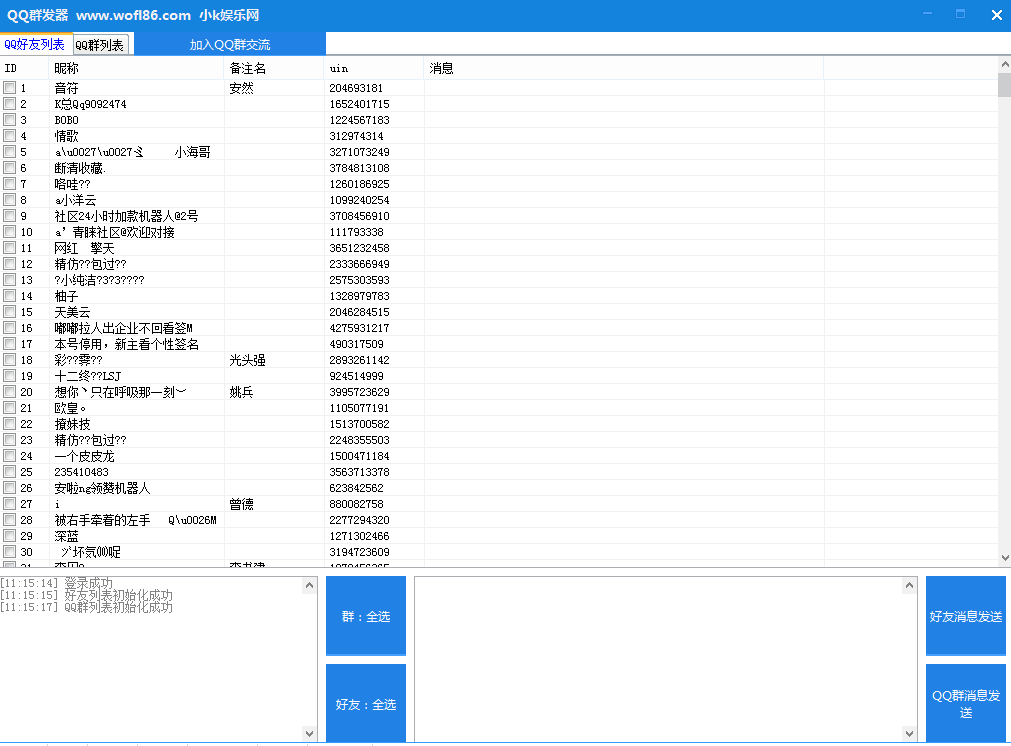Click the 备注名 column header
The height and width of the screenshot is (746, 1011).
[x=274, y=68]
